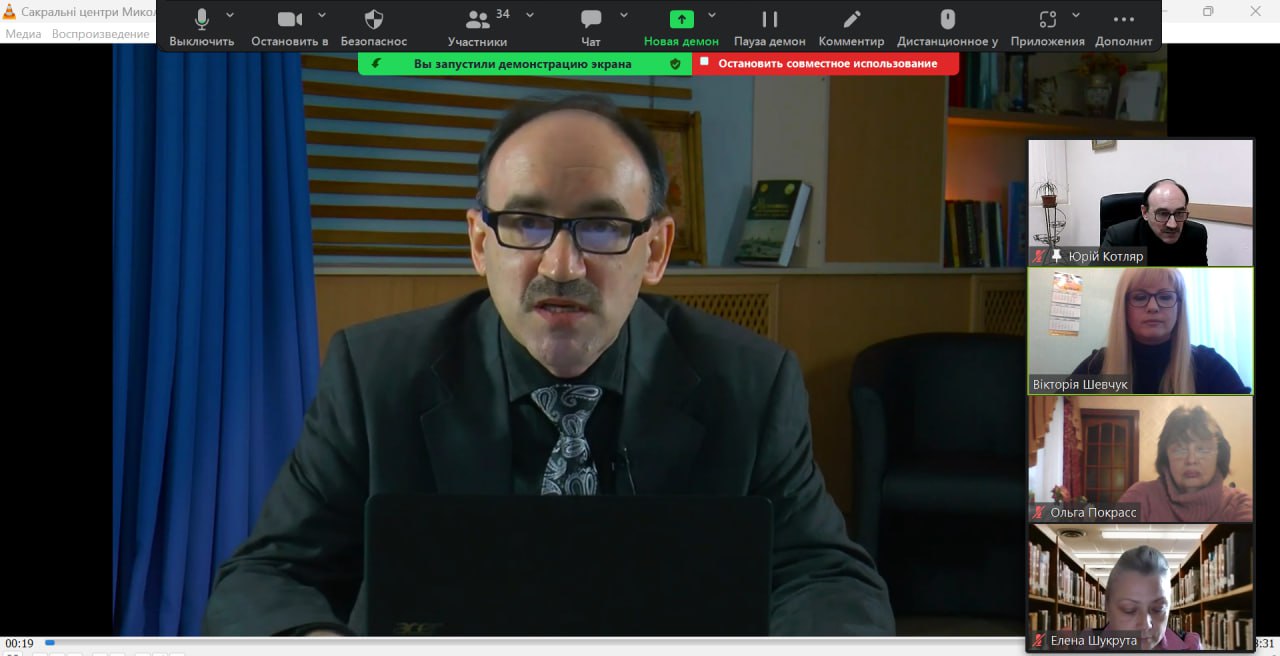Click the green Вы запустили демонстрацию экрана label
Viewport: 1280px width, 656px height.
click(x=523, y=64)
